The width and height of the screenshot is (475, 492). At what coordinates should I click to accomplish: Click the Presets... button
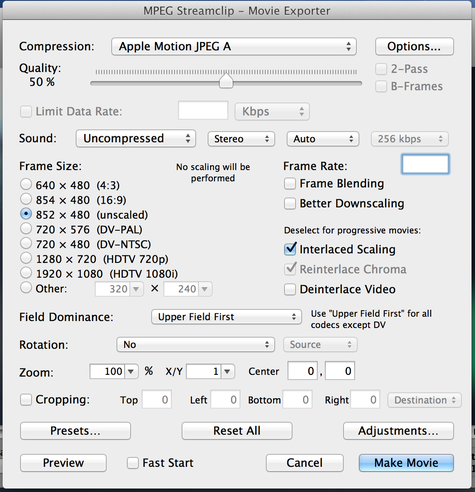click(x=75, y=431)
